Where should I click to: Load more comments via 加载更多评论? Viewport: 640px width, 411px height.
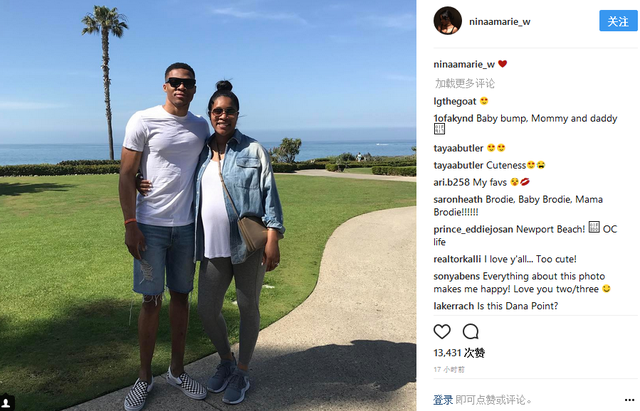point(464,83)
